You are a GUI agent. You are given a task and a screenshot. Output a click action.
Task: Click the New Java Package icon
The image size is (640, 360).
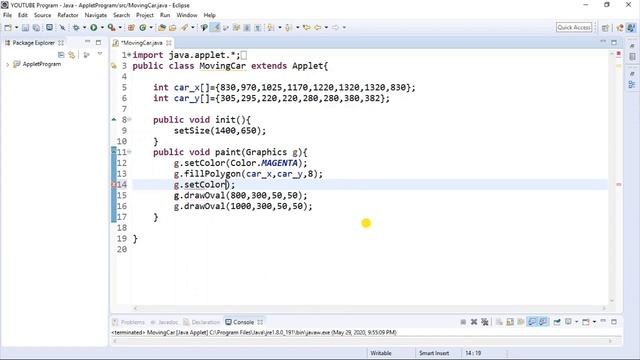(x=131, y=27)
